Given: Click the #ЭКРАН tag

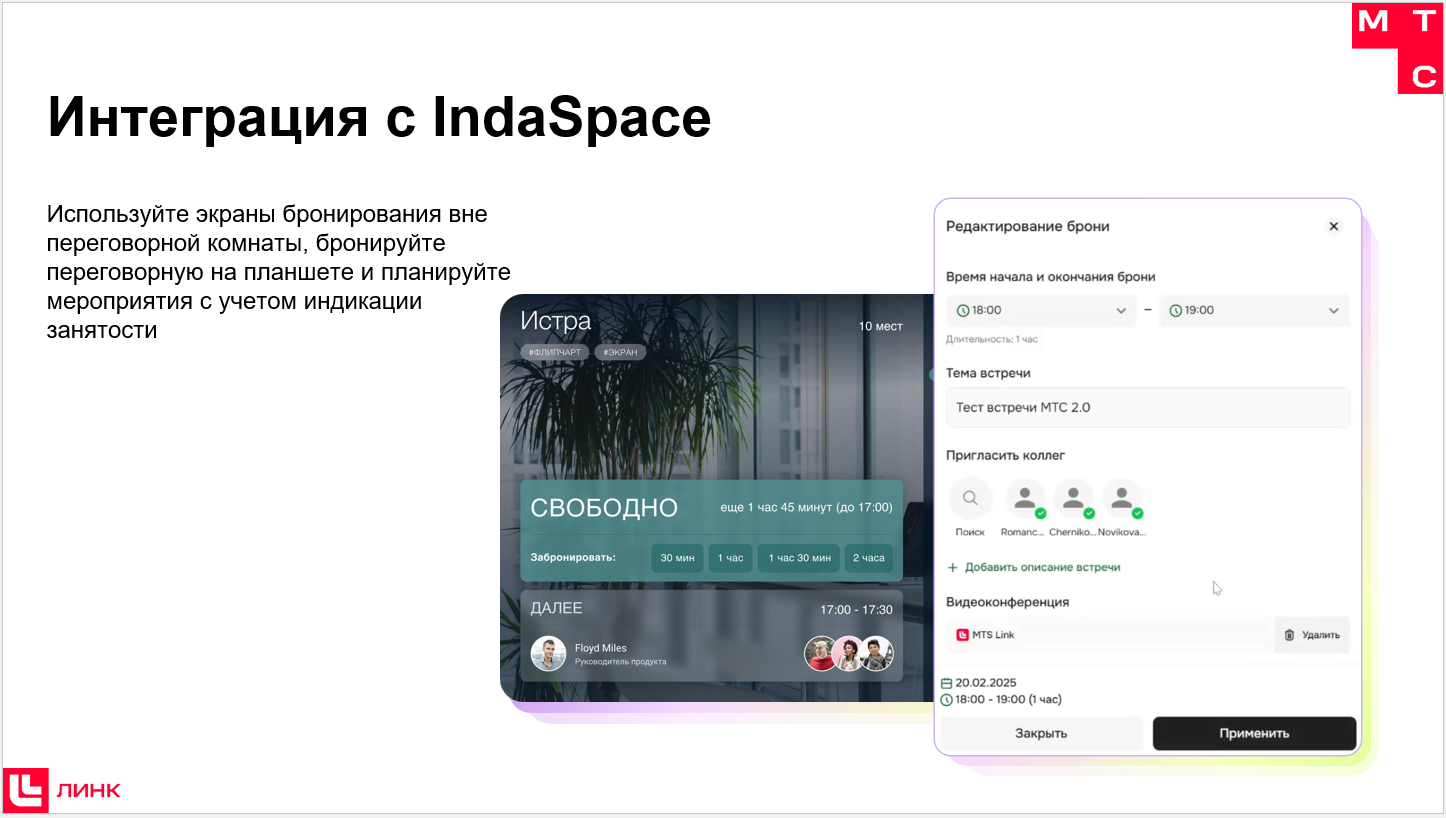Looking at the screenshot, I should 621,352.
